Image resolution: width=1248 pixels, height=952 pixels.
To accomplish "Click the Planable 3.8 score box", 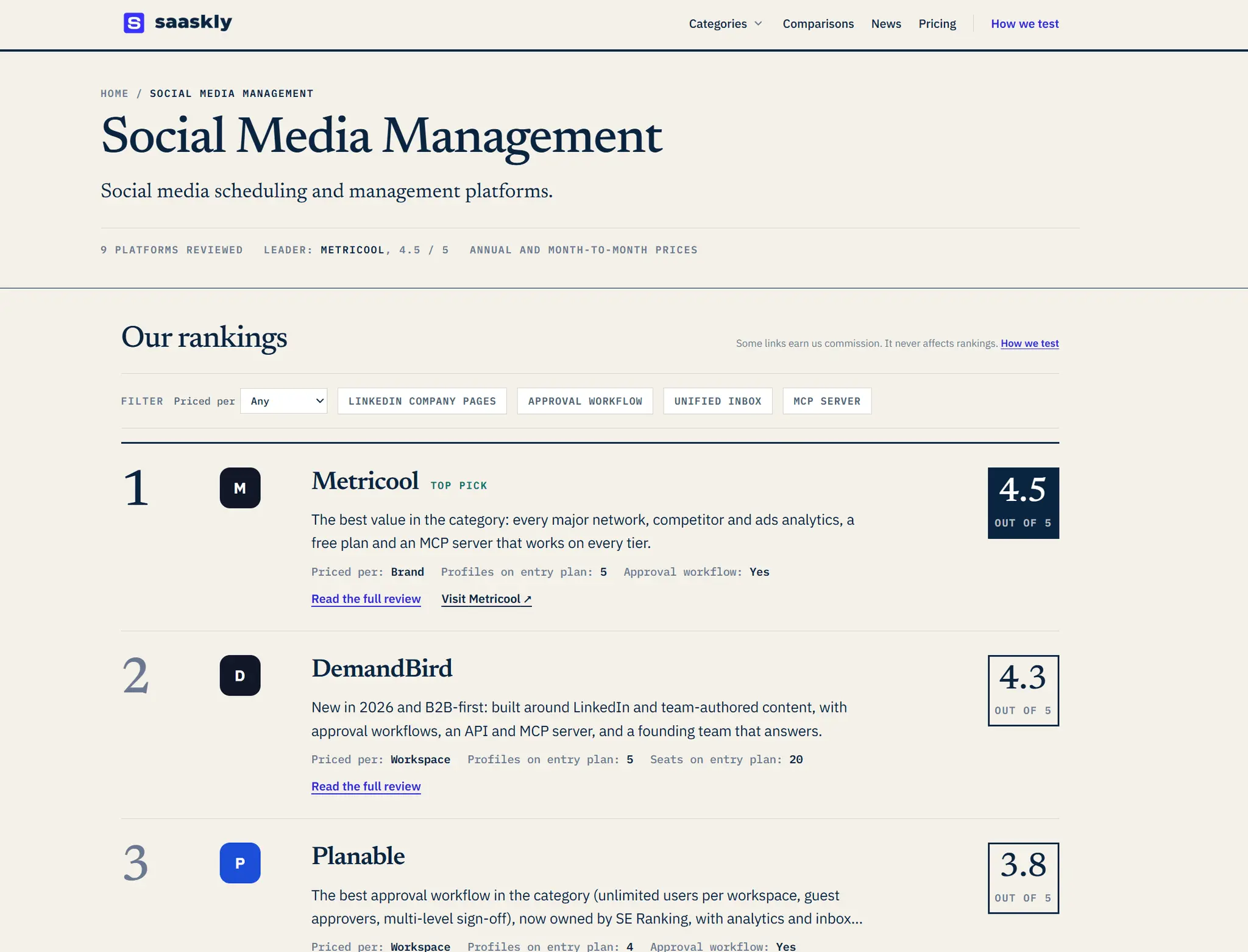I will tap(1023, 878).
